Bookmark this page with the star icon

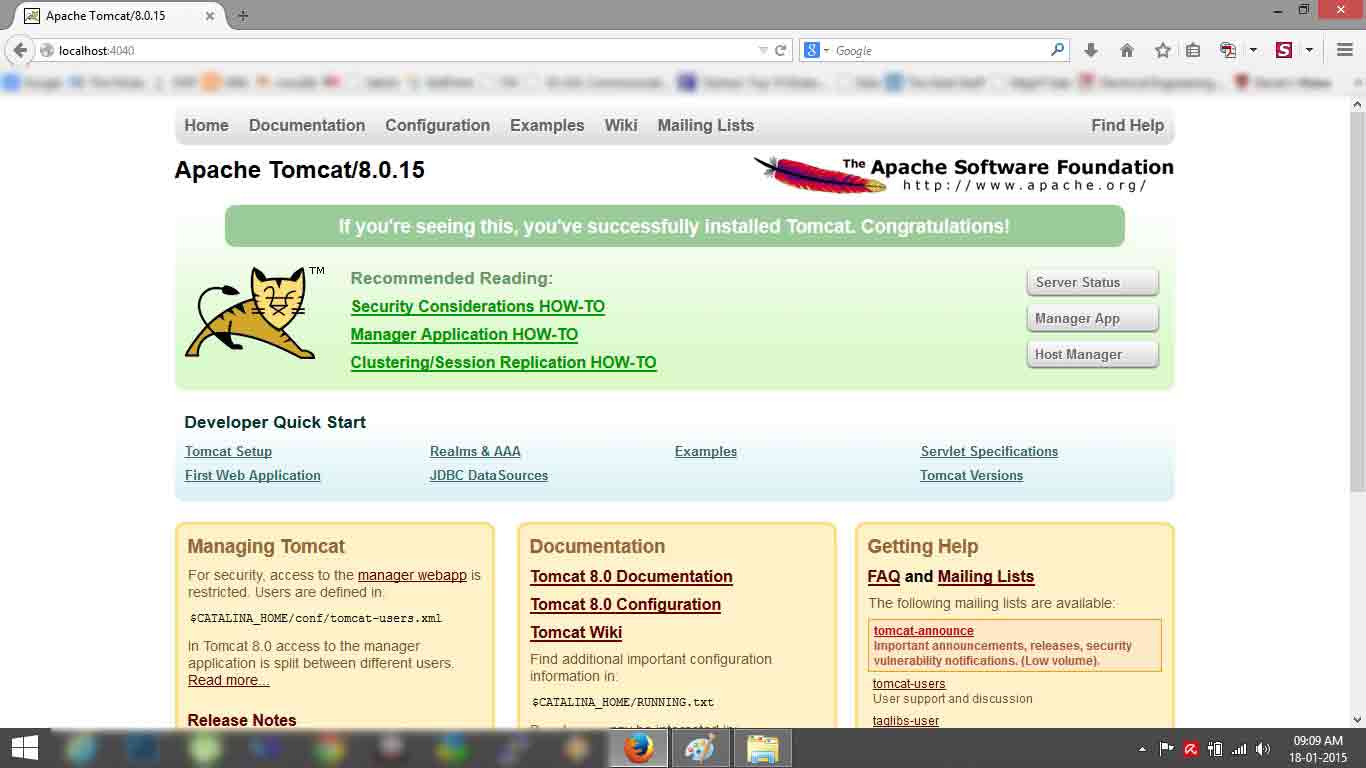tap(1162, 50)
